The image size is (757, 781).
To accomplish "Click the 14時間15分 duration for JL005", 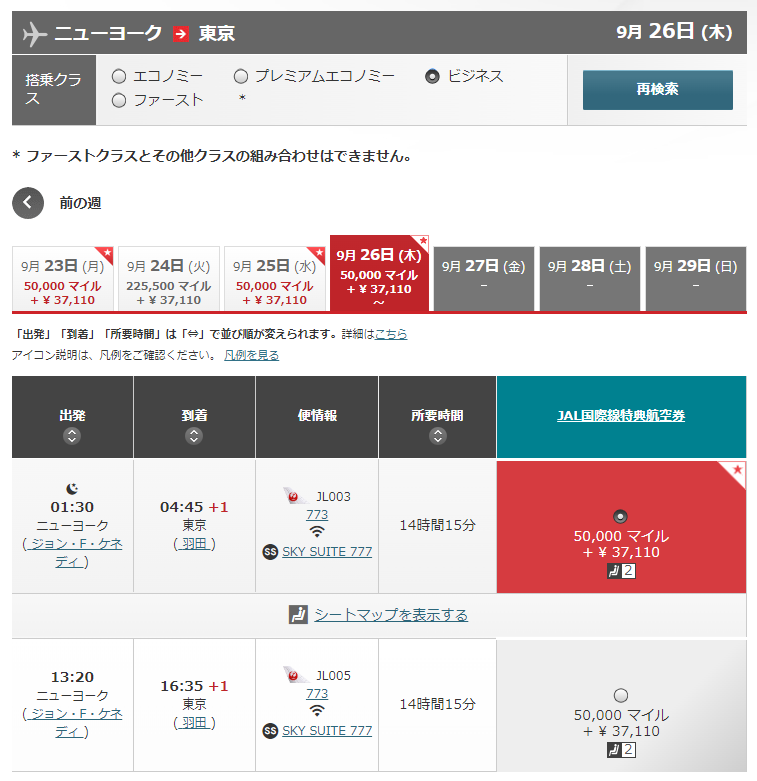I will point(438,704).
